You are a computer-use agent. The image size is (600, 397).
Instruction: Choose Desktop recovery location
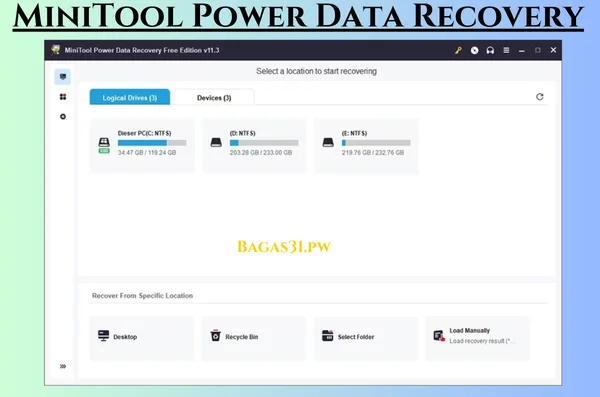point(142,338)
